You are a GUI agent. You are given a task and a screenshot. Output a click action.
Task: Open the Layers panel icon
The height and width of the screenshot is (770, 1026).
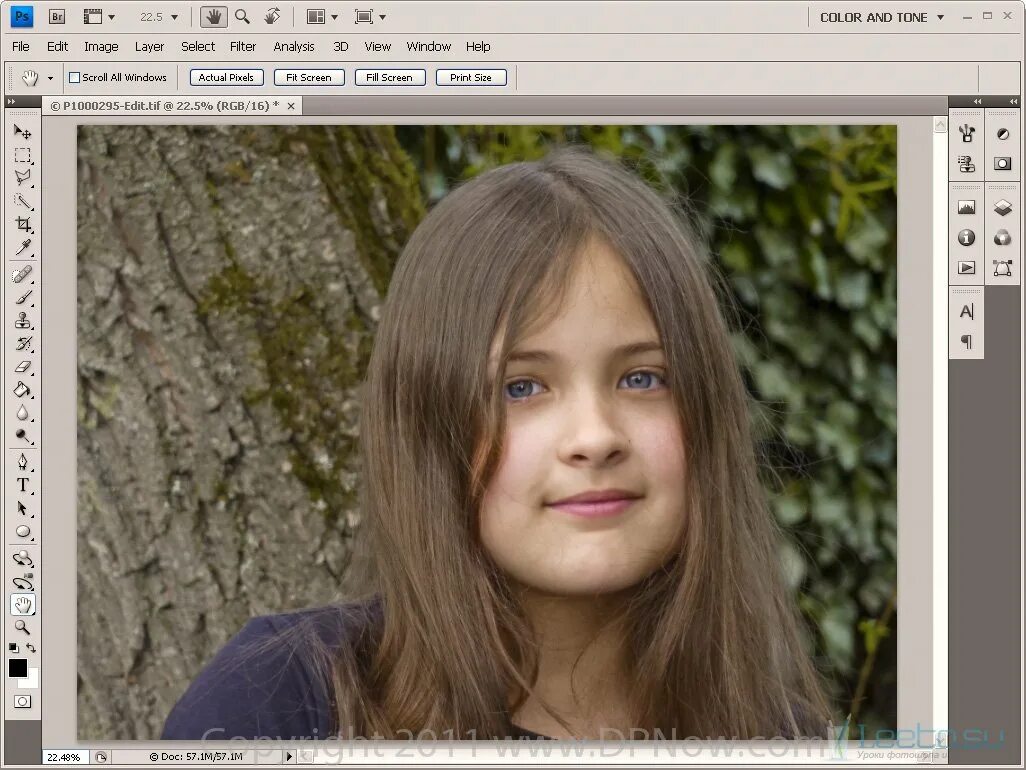click(1002, 208)
